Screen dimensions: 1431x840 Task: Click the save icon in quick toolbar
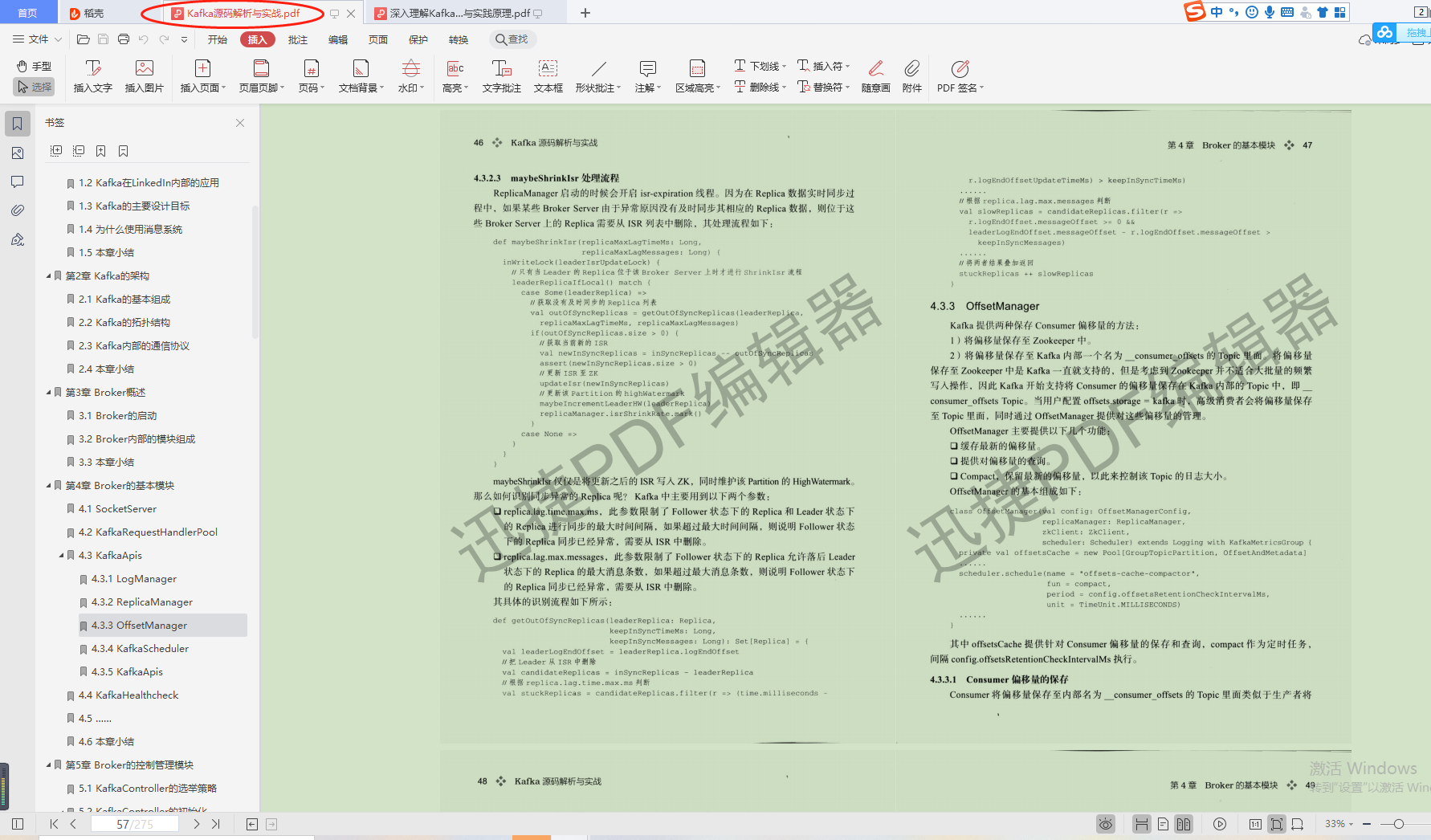(x=103, y=39)
